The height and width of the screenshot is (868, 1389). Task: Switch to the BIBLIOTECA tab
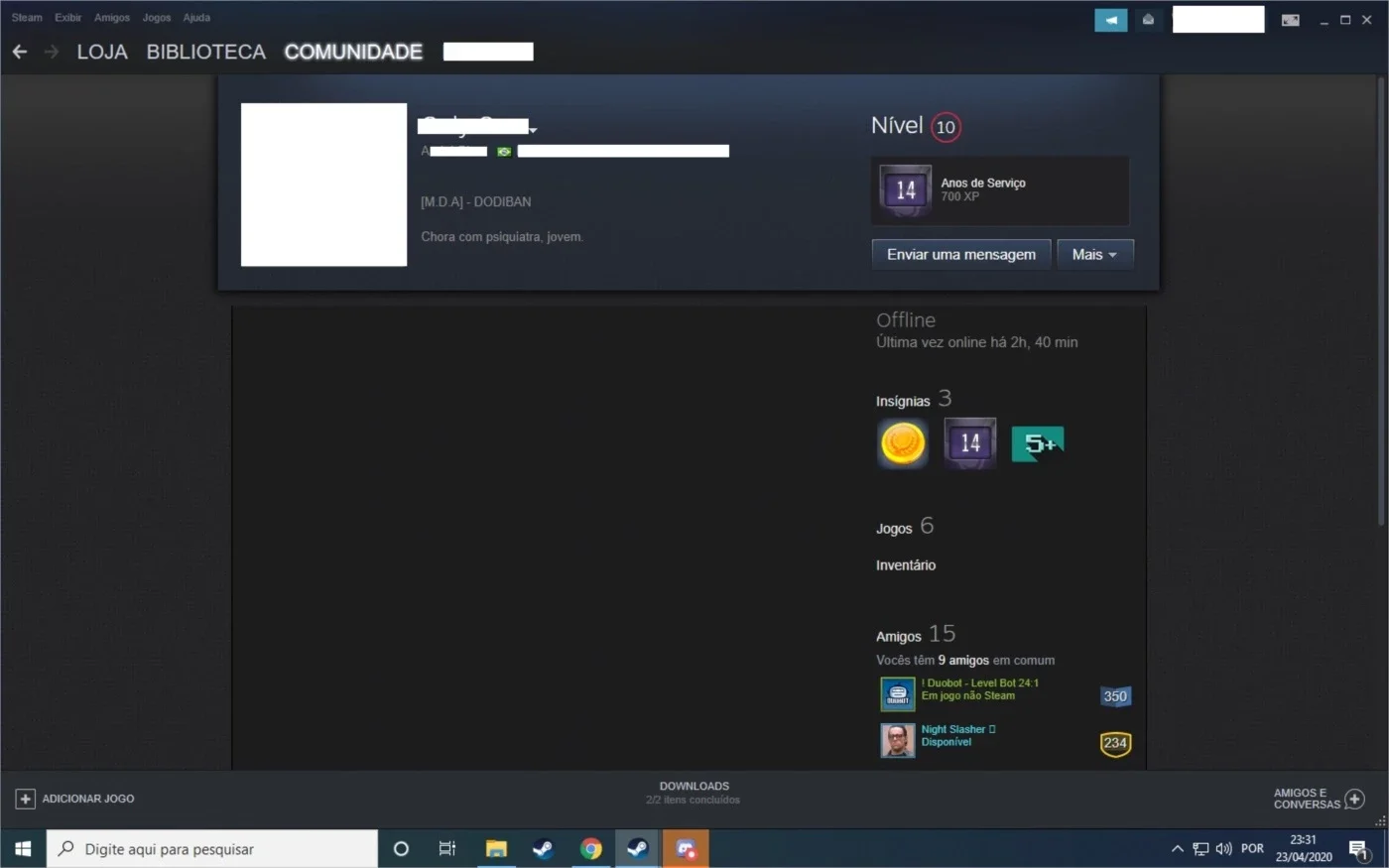coord(206,52)
